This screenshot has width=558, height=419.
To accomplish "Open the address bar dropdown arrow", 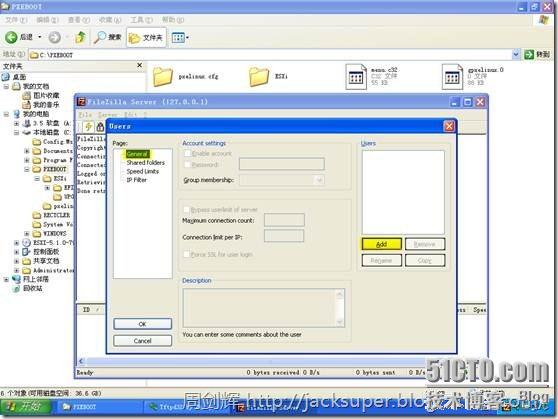I will (x=516, y=54).
